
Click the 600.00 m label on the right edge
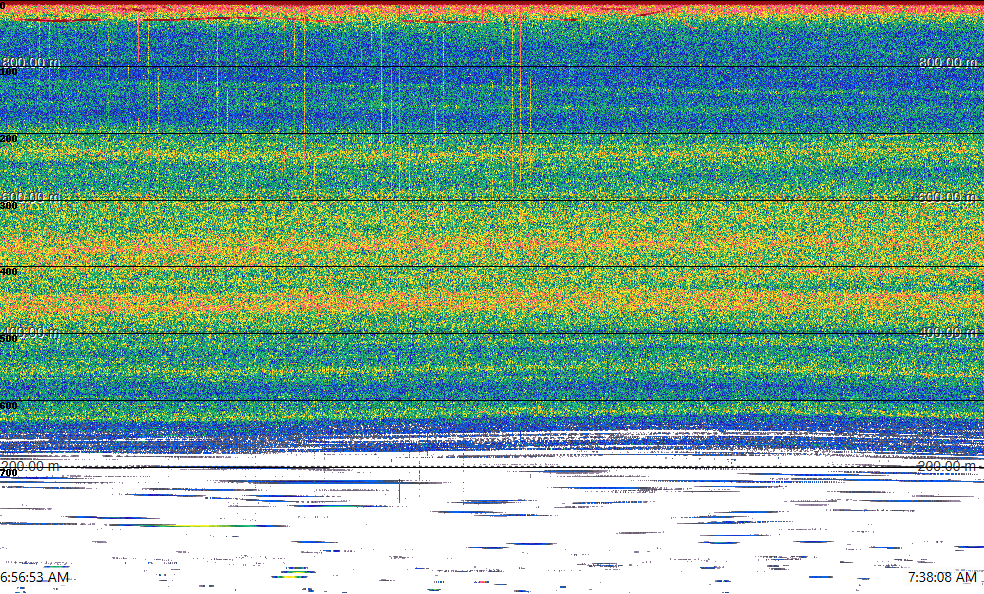pyautogui.click(x=948, y=196)
